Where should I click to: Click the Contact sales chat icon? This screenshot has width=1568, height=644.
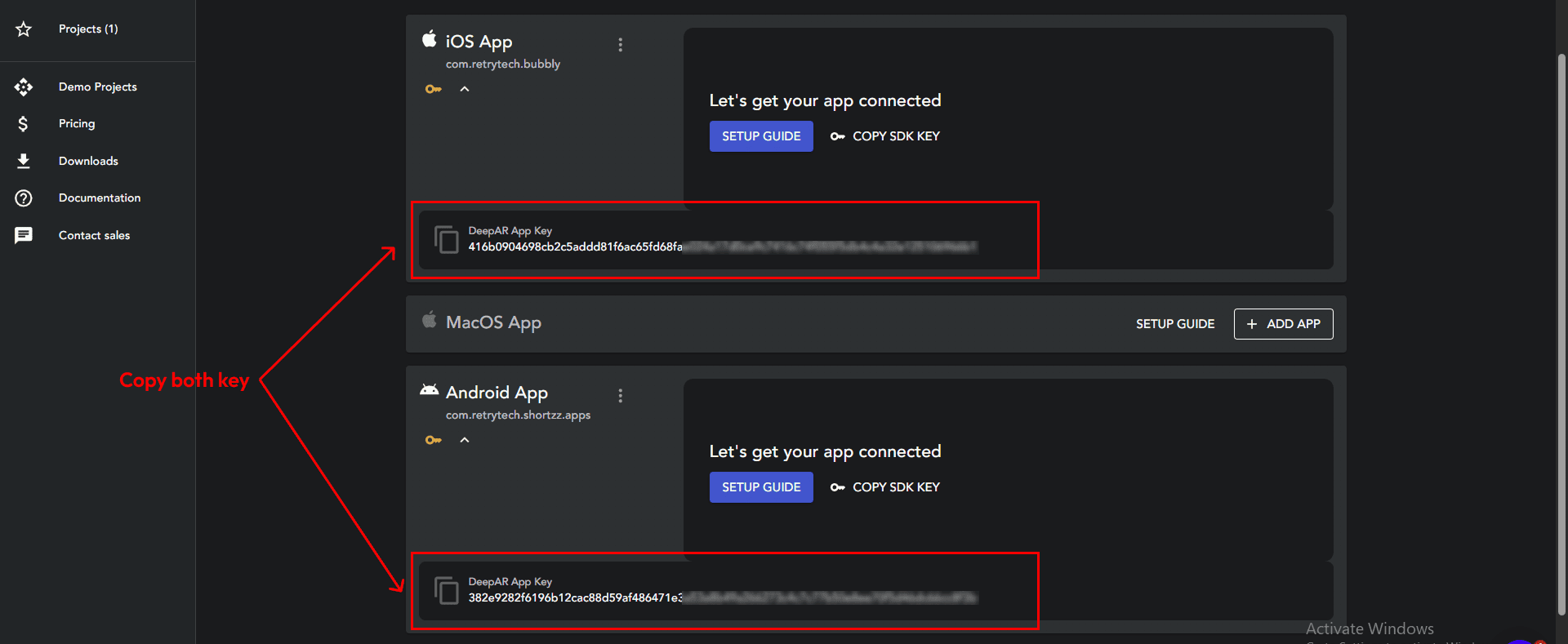click(24, 235)
